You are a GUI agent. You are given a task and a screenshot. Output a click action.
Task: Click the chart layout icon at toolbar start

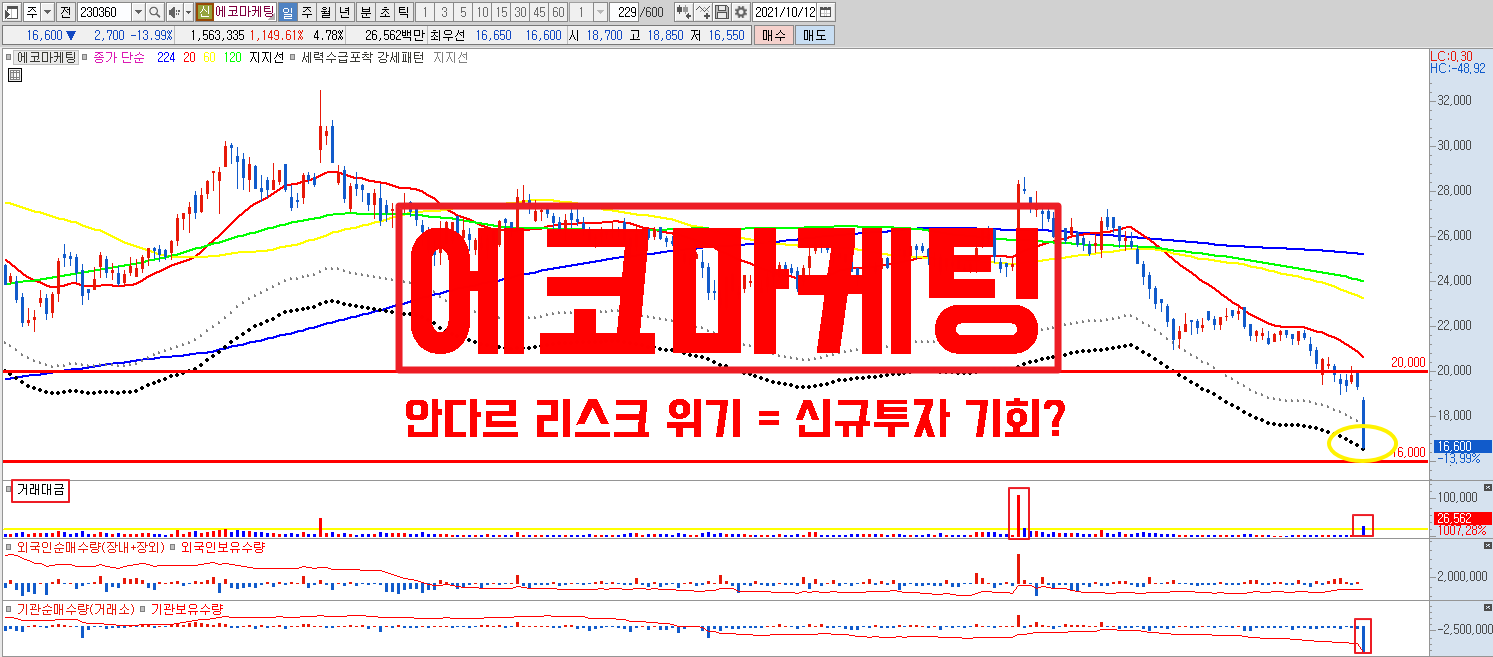12,12
